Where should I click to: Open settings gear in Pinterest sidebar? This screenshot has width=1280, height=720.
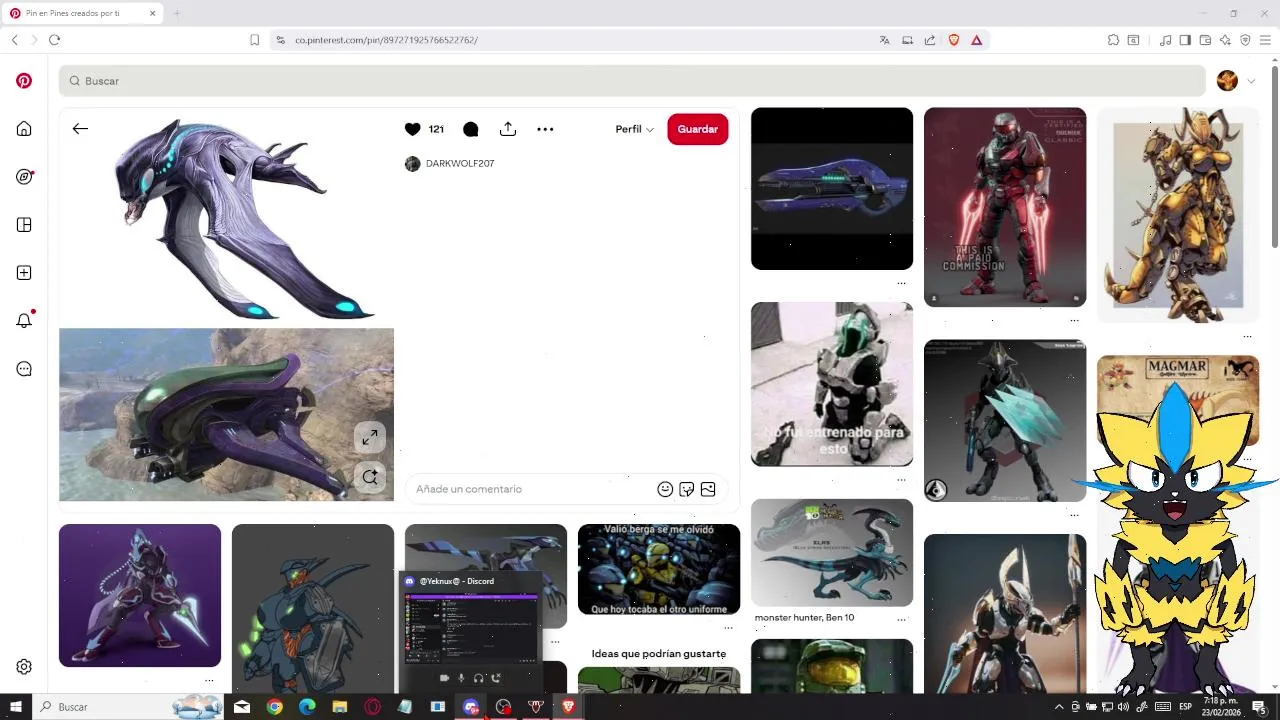click(24, 667)
